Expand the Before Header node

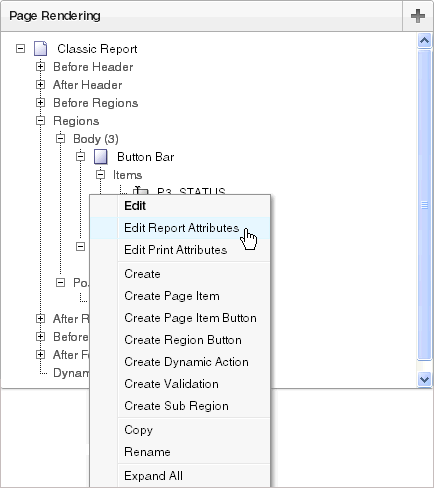40,67
